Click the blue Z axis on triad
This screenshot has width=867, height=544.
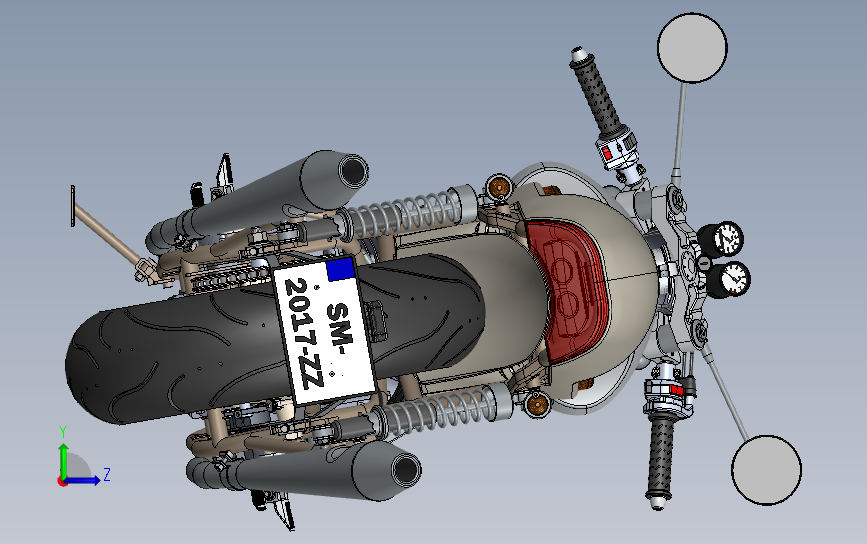point(82,480)
